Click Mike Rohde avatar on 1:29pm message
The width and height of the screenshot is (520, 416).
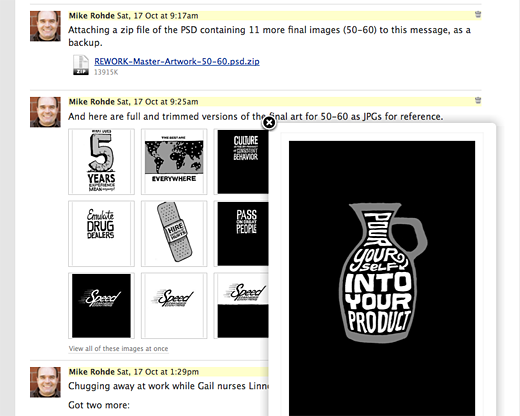pos(45,382)
